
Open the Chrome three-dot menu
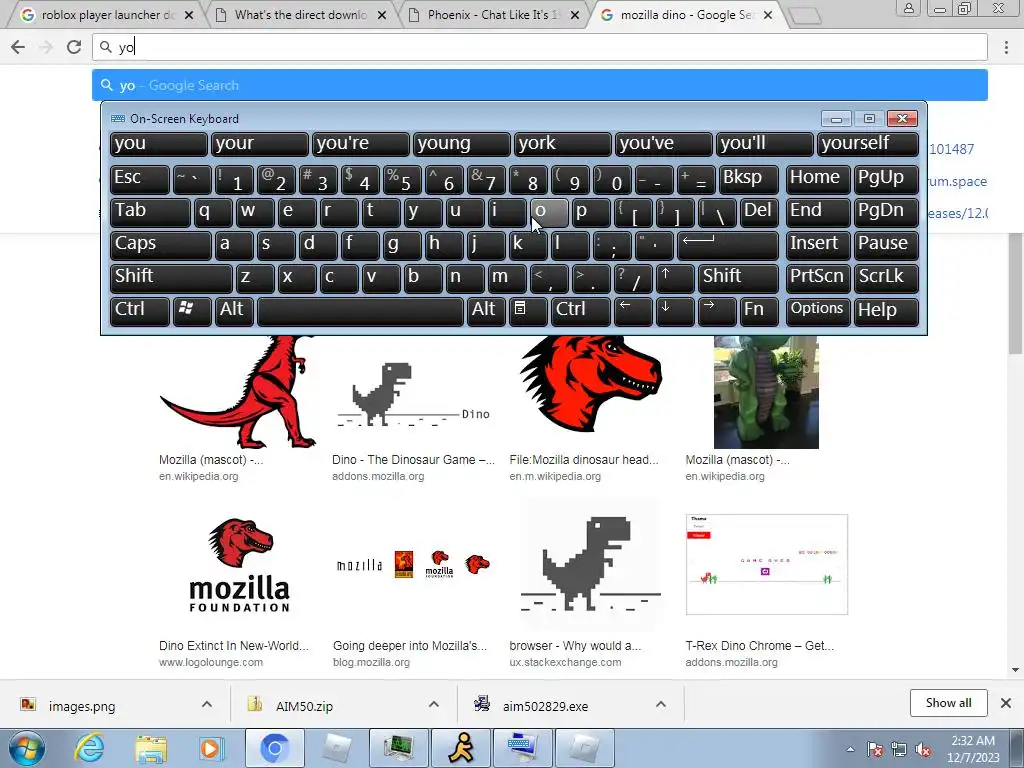pos(1006,47)
